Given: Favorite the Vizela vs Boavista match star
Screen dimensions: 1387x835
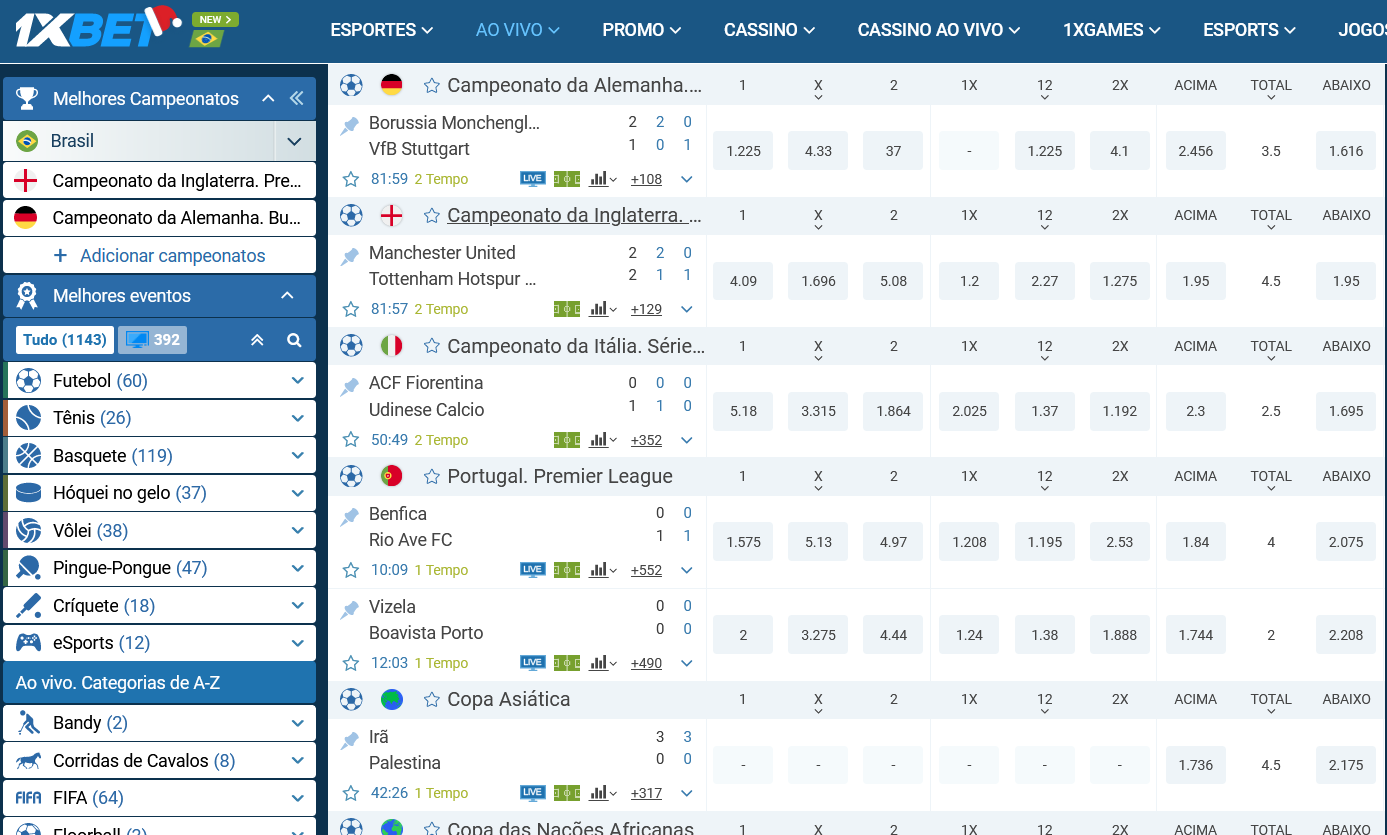Looking at the screenshot, I should click(x=351, y=663).
